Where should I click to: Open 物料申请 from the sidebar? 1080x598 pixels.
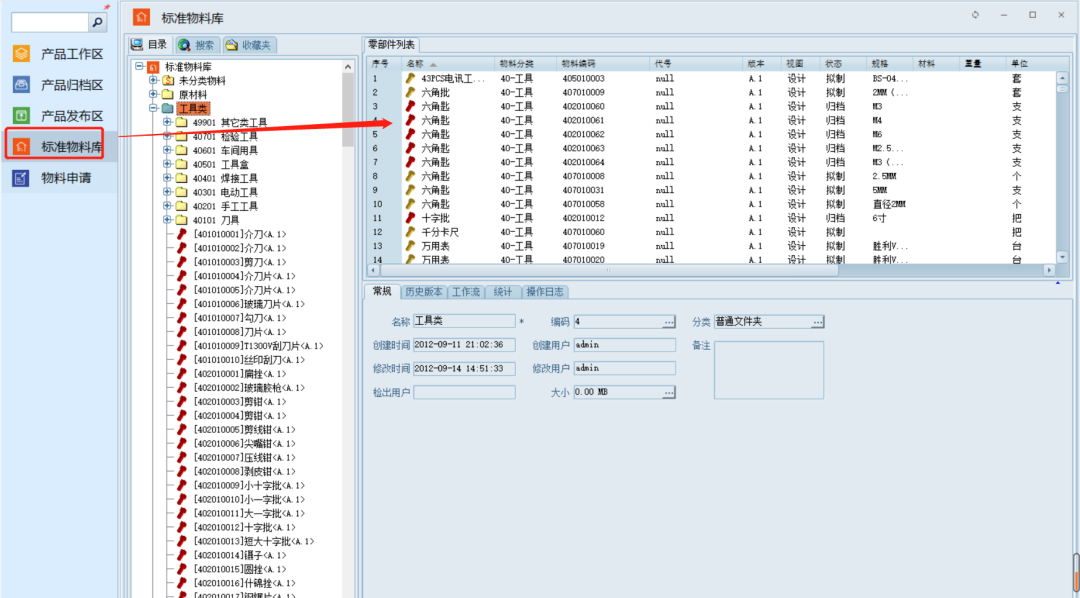[x=65, y=178]
